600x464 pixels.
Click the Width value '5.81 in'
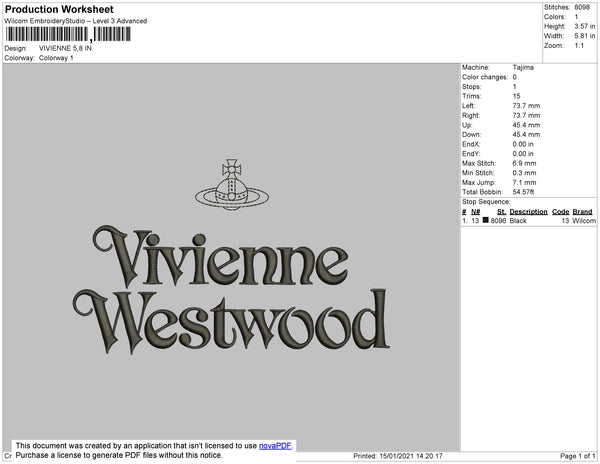click(x=585, y=36)
